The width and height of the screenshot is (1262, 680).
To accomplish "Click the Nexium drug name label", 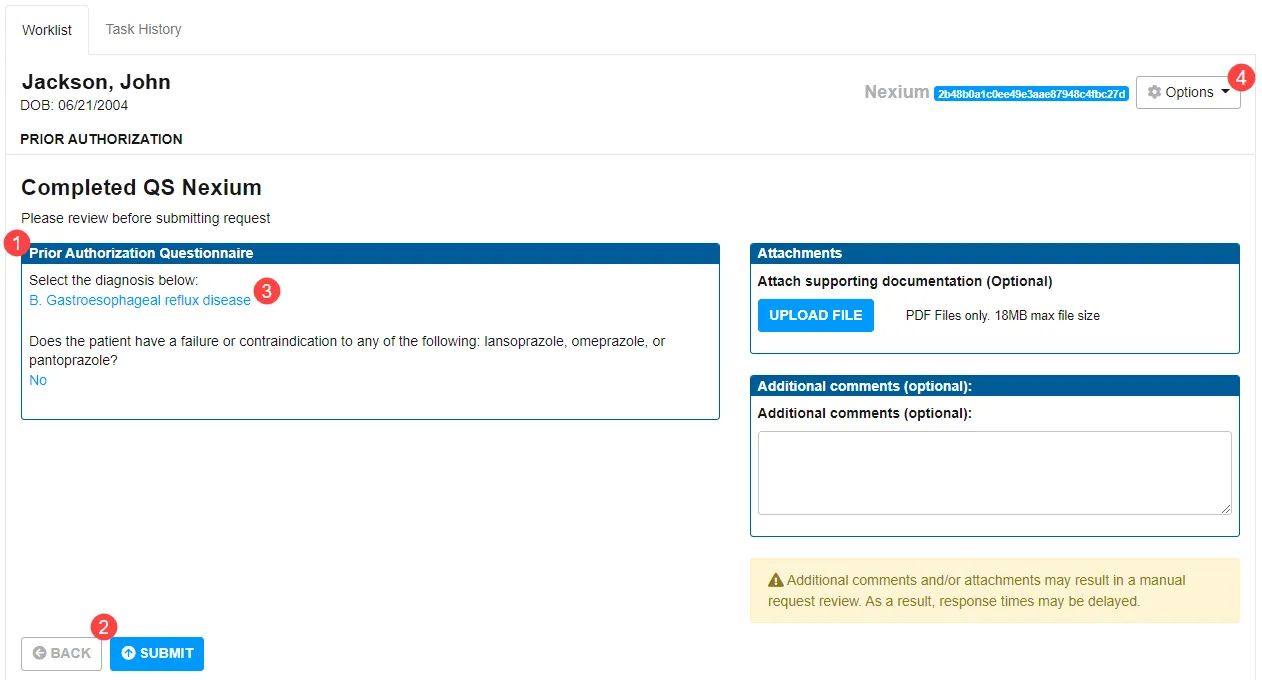I will 897,92.
